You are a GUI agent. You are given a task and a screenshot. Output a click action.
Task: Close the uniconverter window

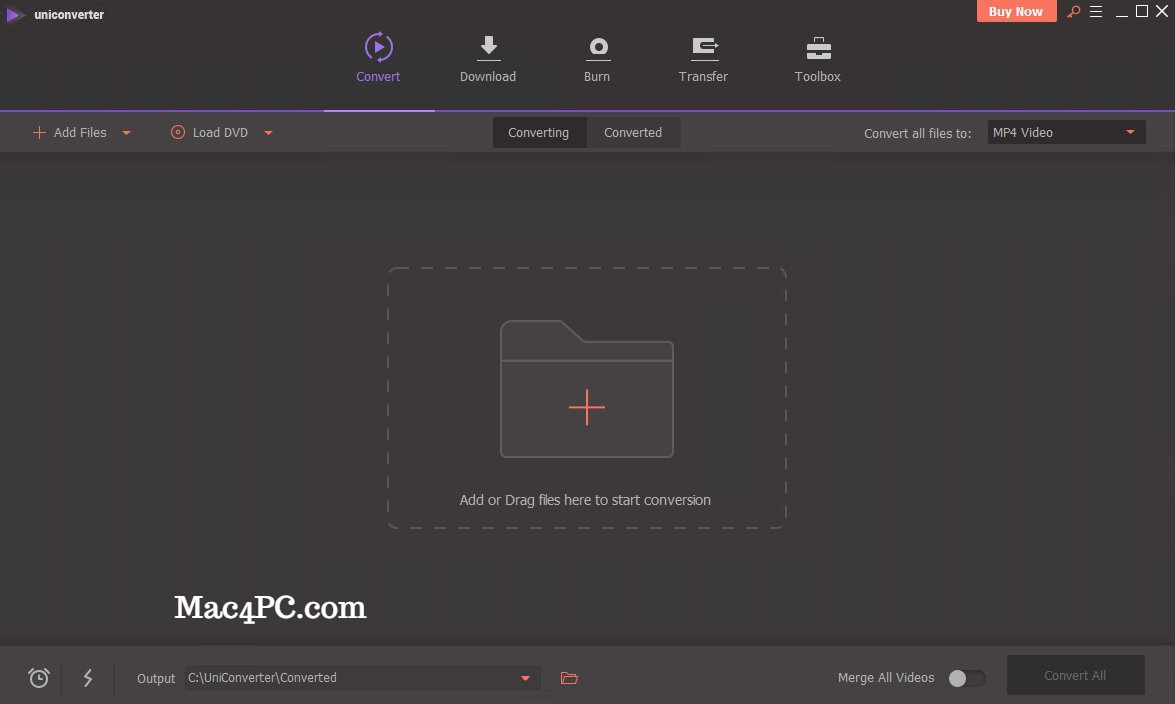click(x=1162, y=11)
